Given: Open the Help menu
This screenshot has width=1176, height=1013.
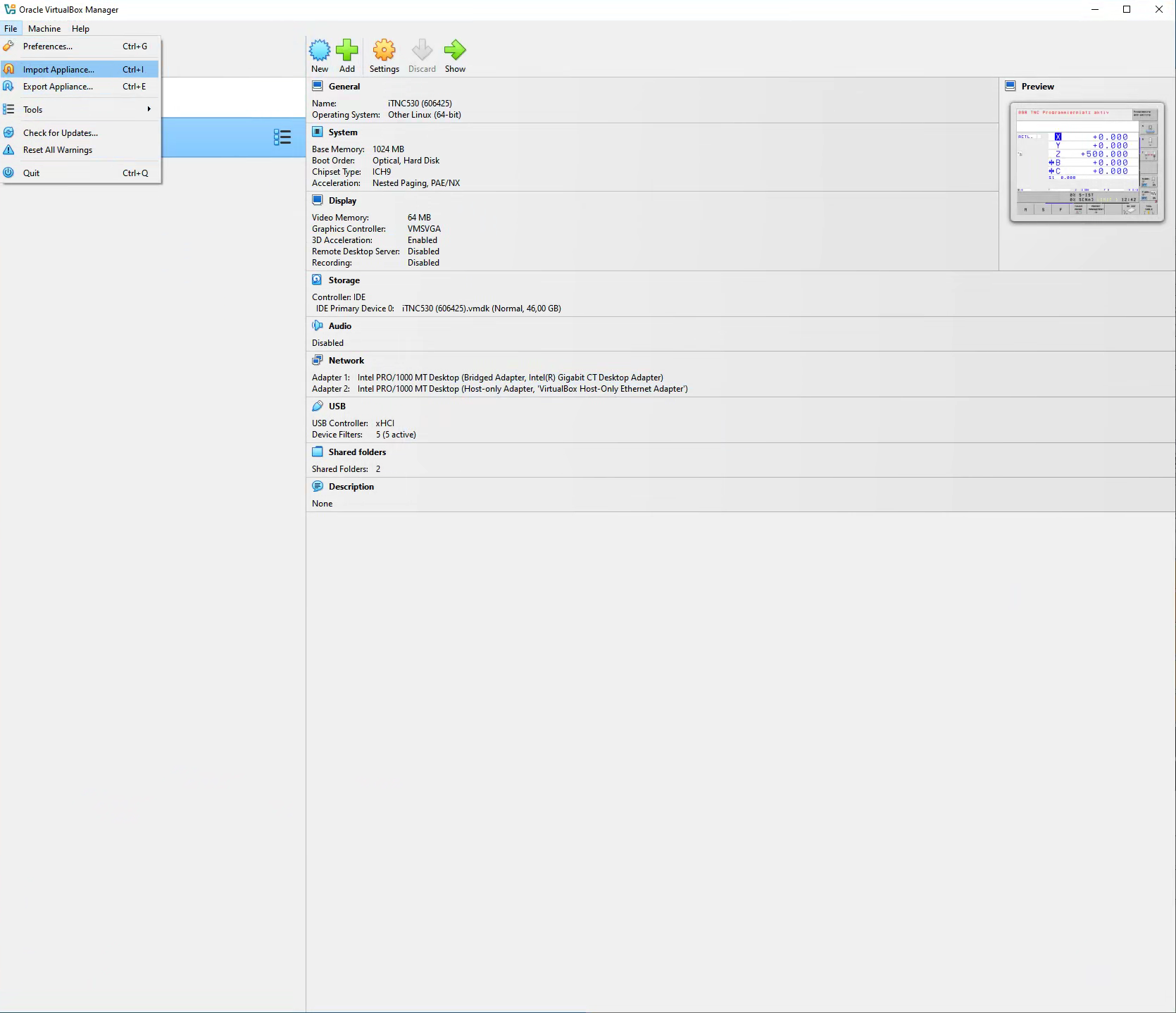Looking at the screenshot, I should pos(80,29).
